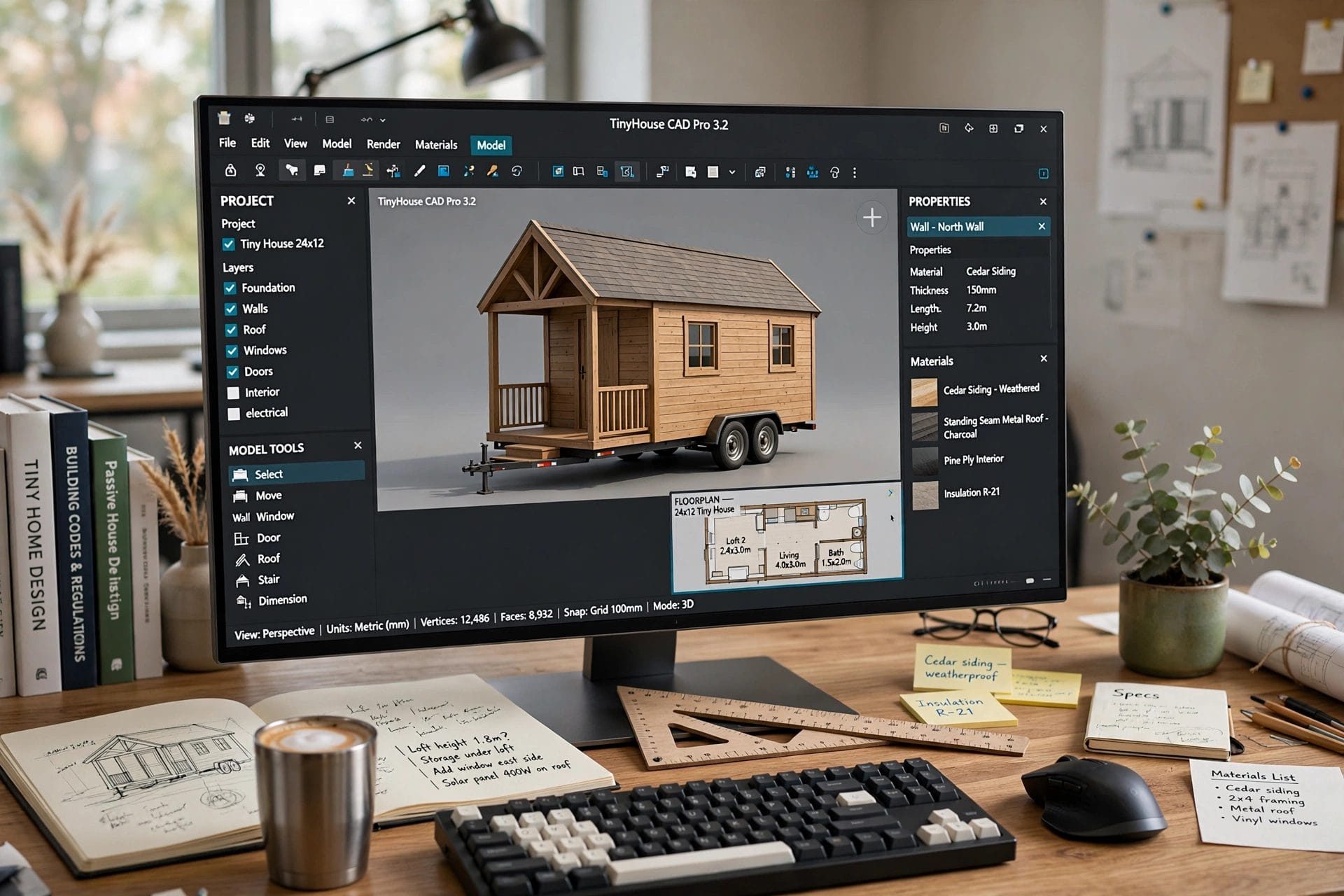1344x896 pixels.
Task: Pick the pencil draw tool in toolbar
Action: click(419, 171)
